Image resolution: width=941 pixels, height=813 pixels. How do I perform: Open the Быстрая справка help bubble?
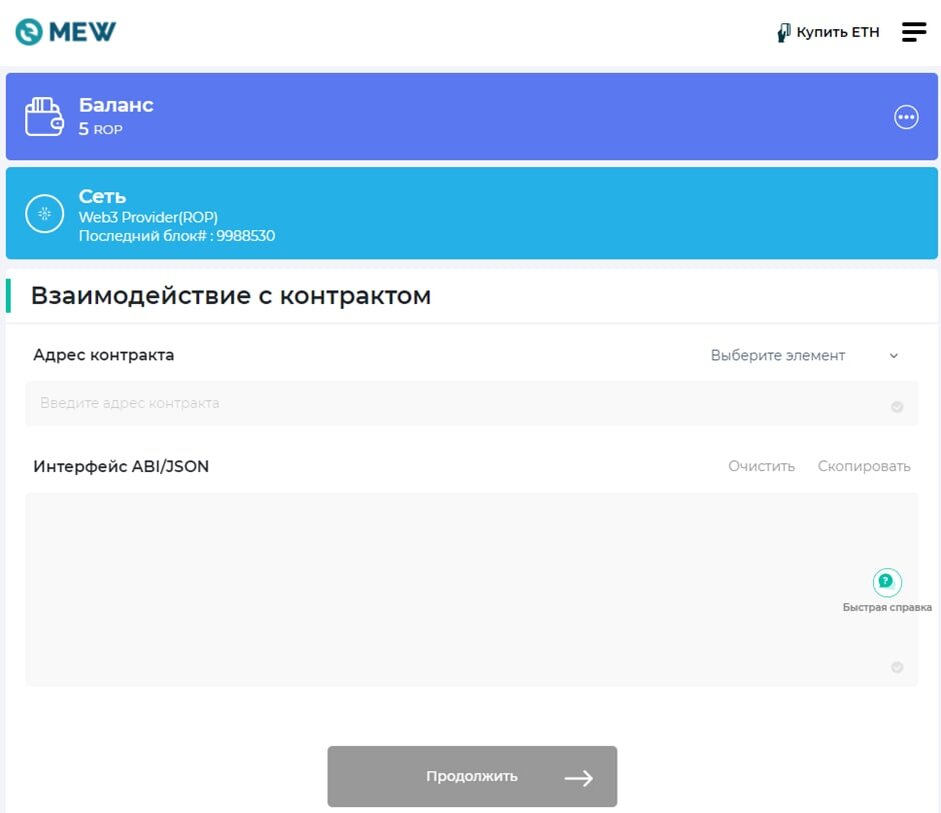click(887, 582)
